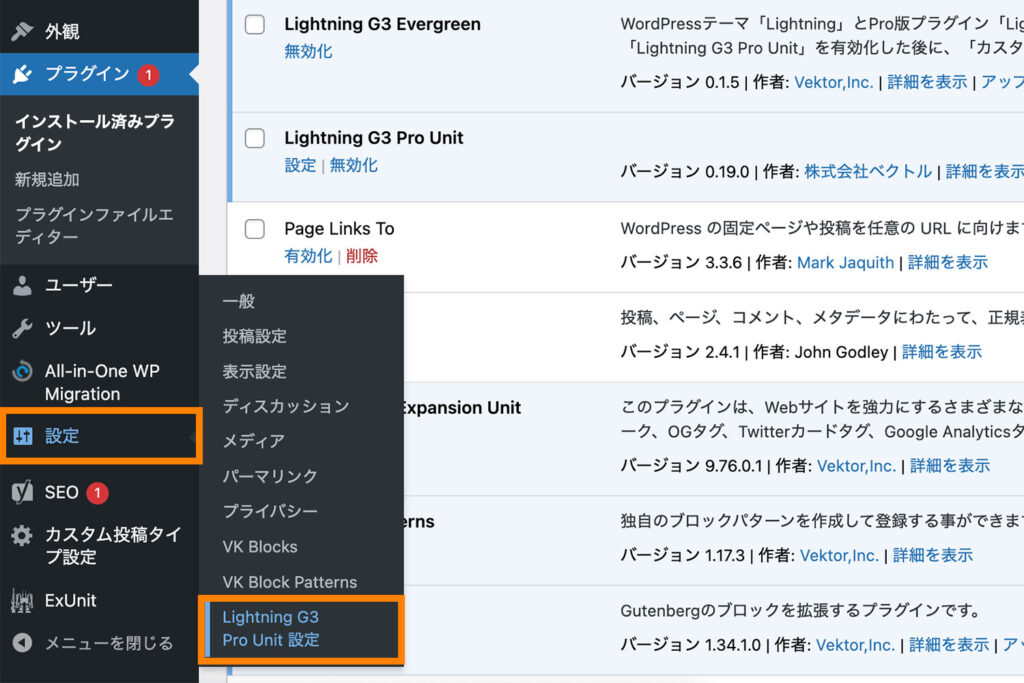Select the Lightning G3 Pro Unit checkbox

coord(254,137)
